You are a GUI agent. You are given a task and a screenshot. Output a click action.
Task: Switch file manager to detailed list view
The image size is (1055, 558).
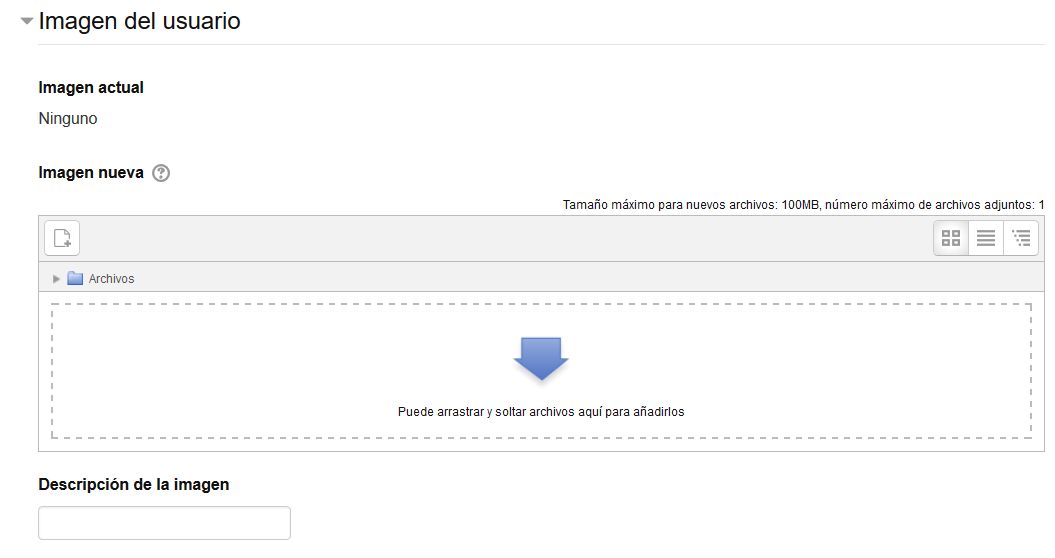[986, 238]
